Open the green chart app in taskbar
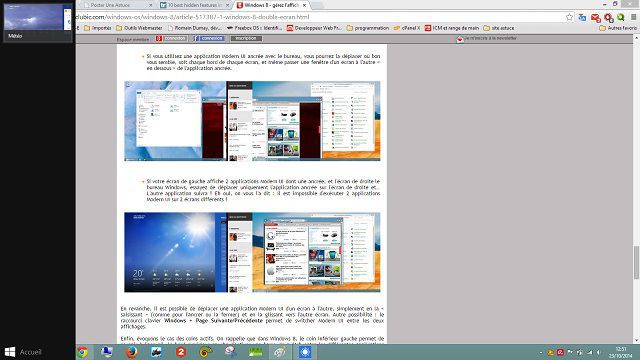Screen dimensions: 640x360 (256, 352)
